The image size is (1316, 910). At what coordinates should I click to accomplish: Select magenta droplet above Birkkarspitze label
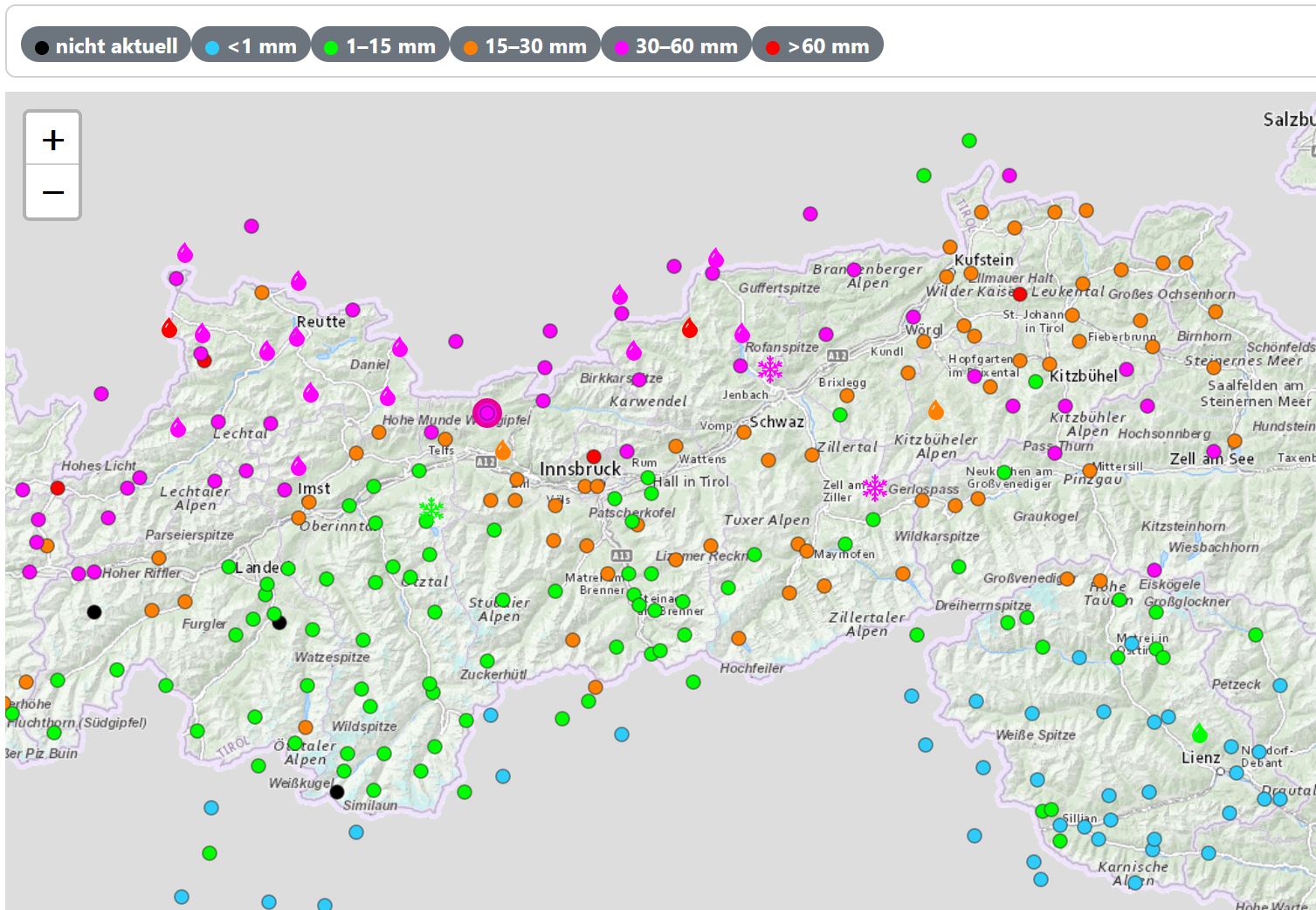pyautogui.click(x=634, y=351)
